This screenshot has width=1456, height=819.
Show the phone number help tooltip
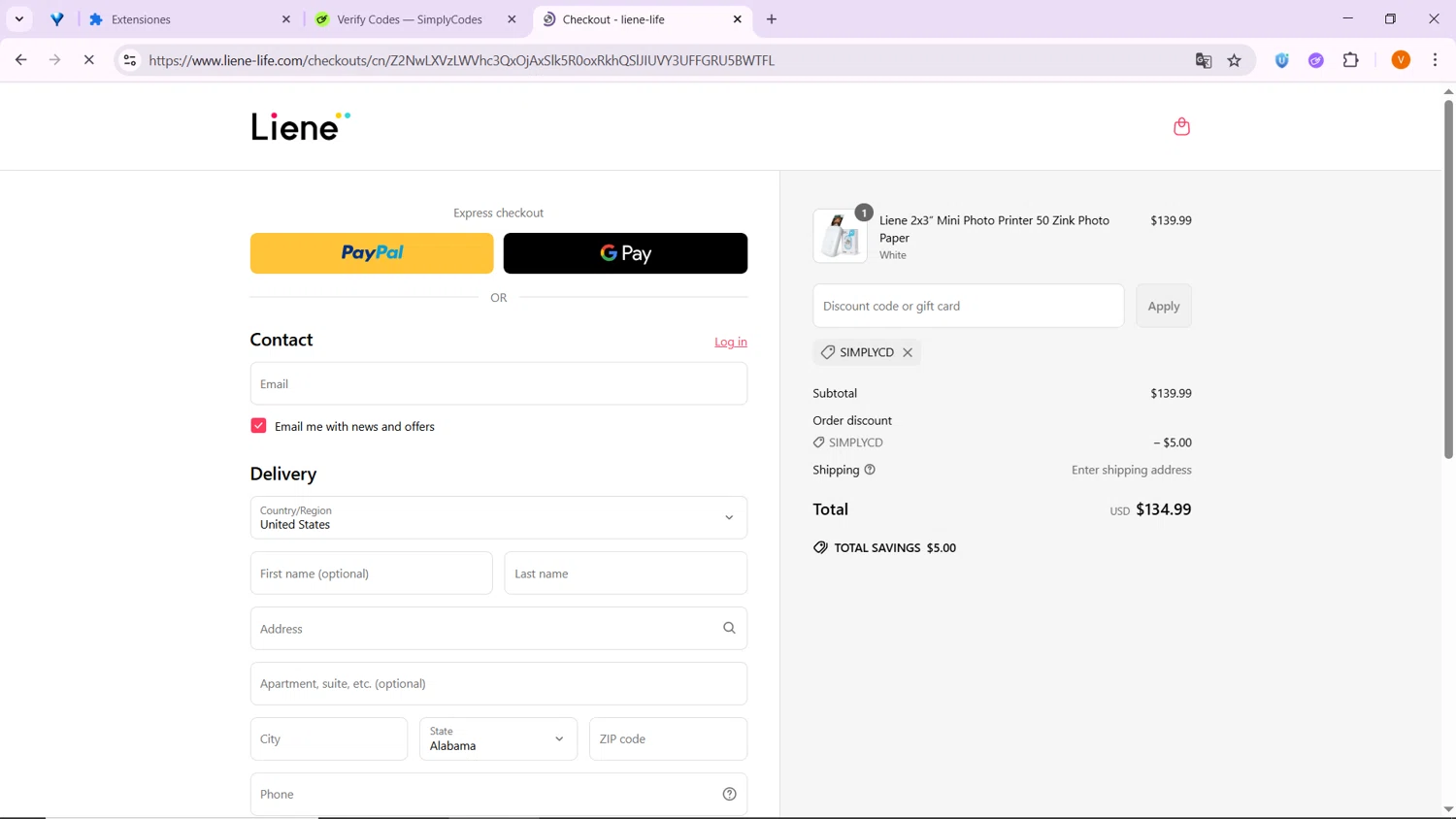click(729, 794)
